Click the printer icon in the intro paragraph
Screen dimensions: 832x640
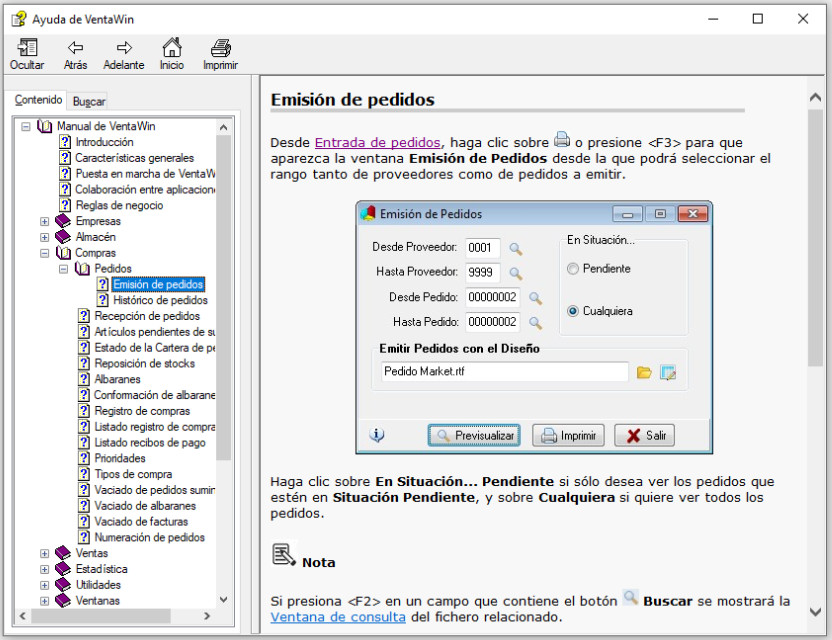pyautogui.click(x=562, y=139)
